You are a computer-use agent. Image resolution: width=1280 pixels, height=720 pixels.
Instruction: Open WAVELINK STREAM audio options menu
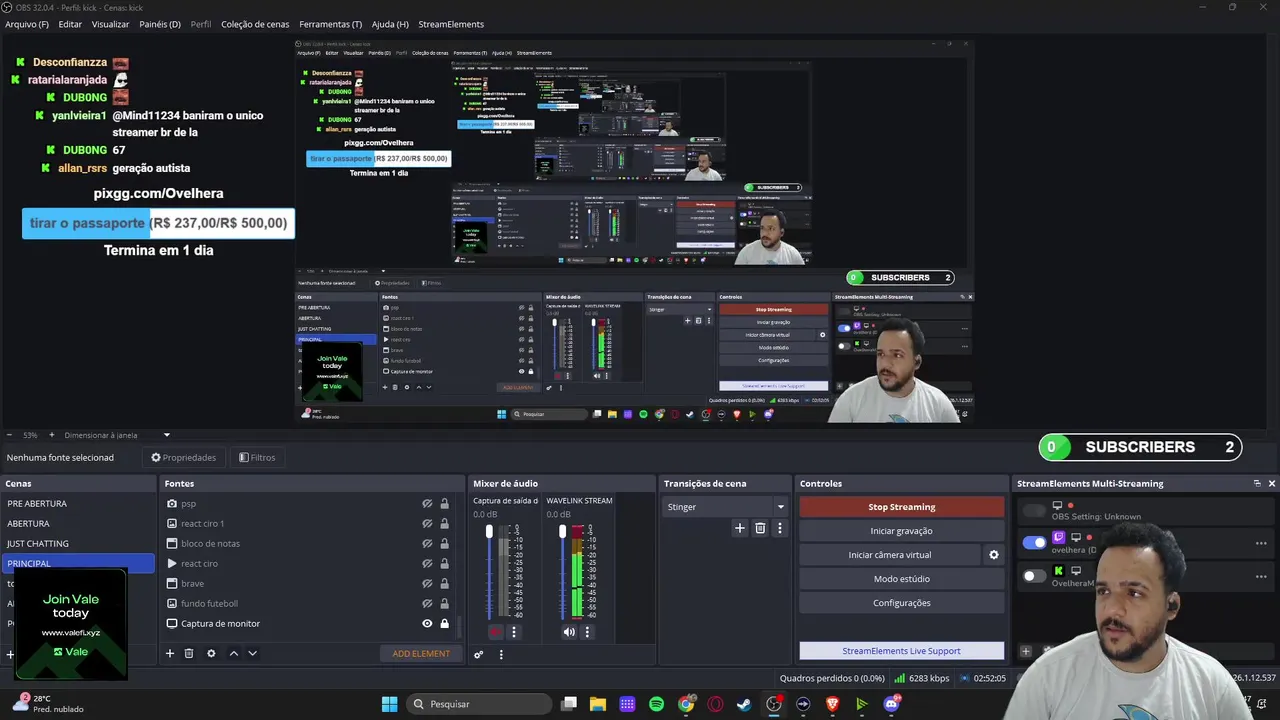point(587,632)
